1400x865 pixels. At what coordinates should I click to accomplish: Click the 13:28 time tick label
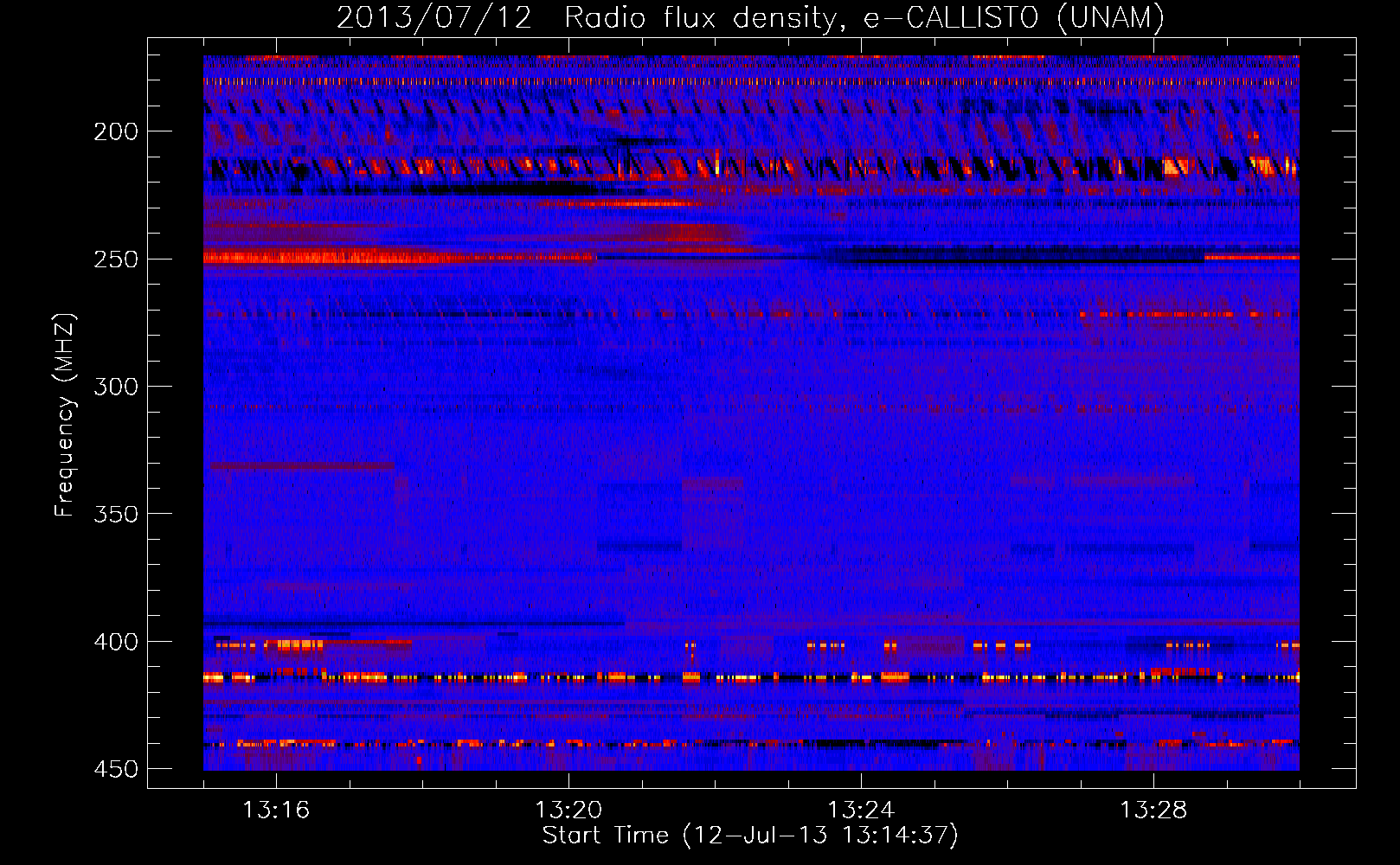point(1153,810)
